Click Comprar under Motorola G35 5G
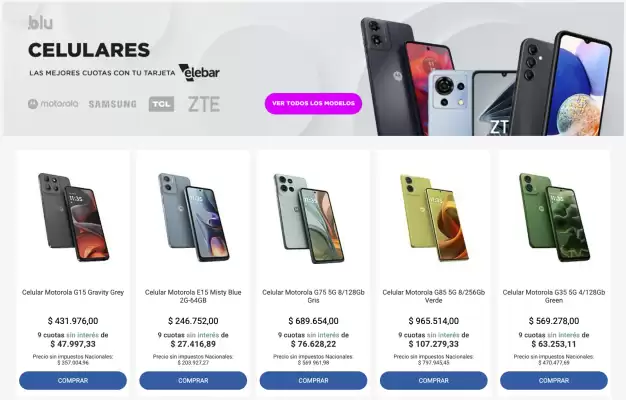Viewport: 626px width, 400px height. point(554,380)
